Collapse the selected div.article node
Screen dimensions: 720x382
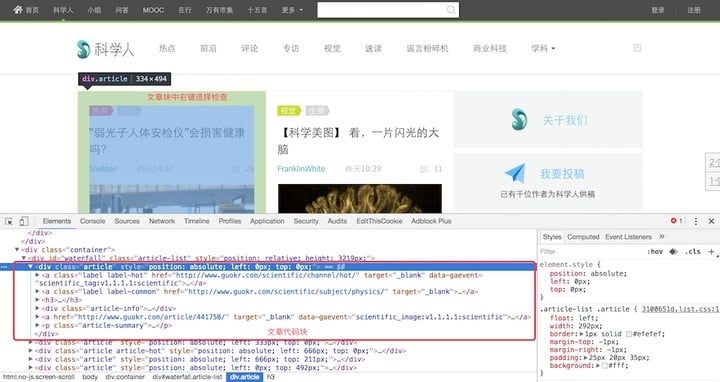pos(31,266)
